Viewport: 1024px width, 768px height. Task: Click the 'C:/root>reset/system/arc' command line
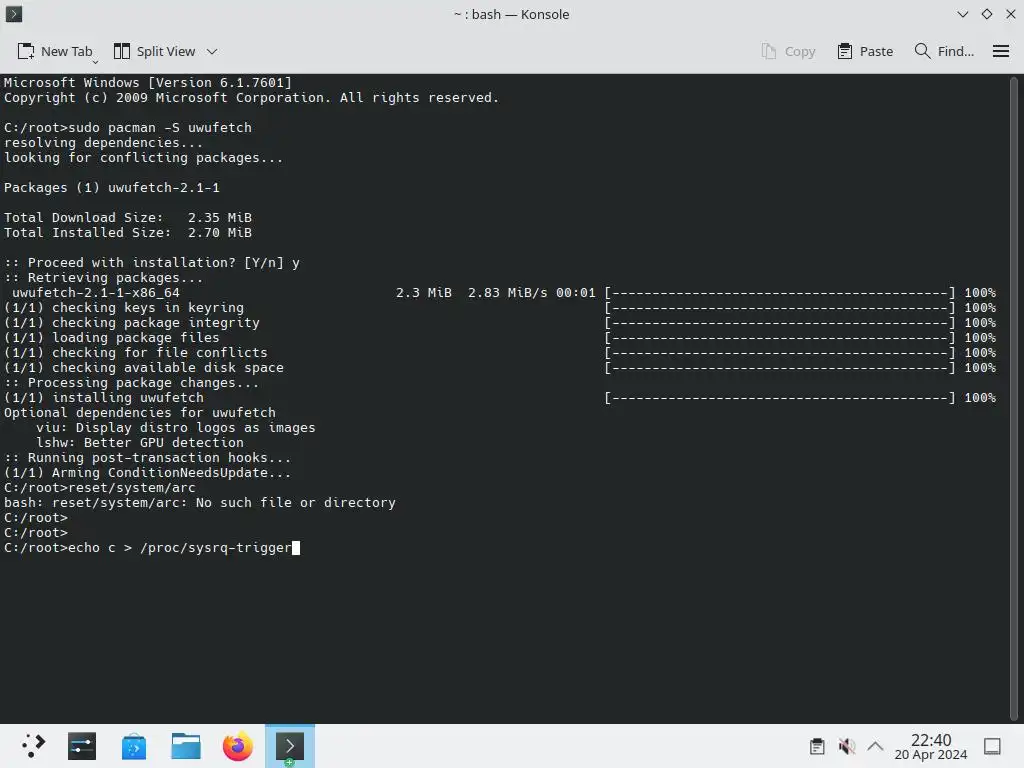99,488
